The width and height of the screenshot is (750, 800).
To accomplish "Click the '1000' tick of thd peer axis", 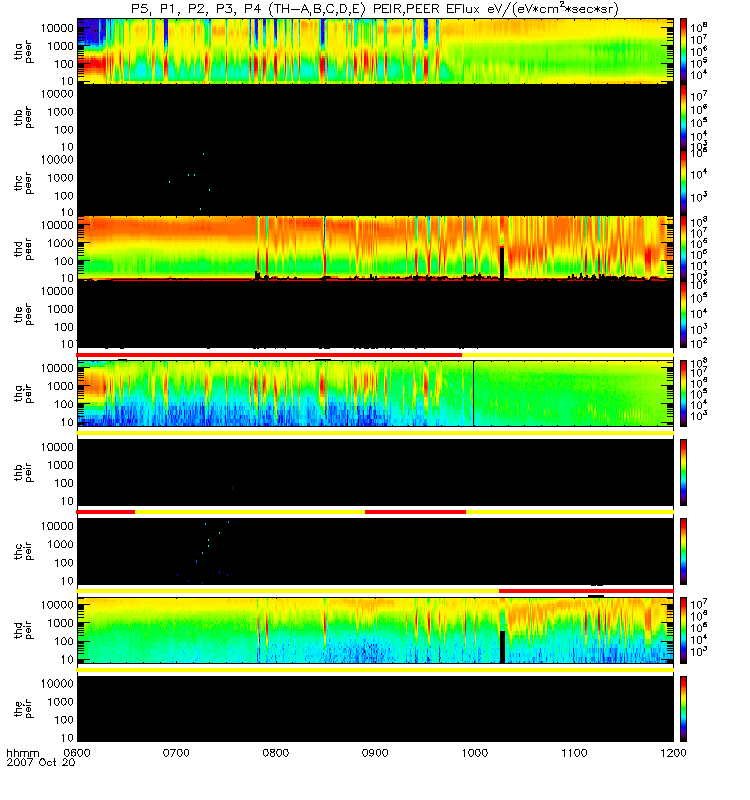I will coord(61,243).
